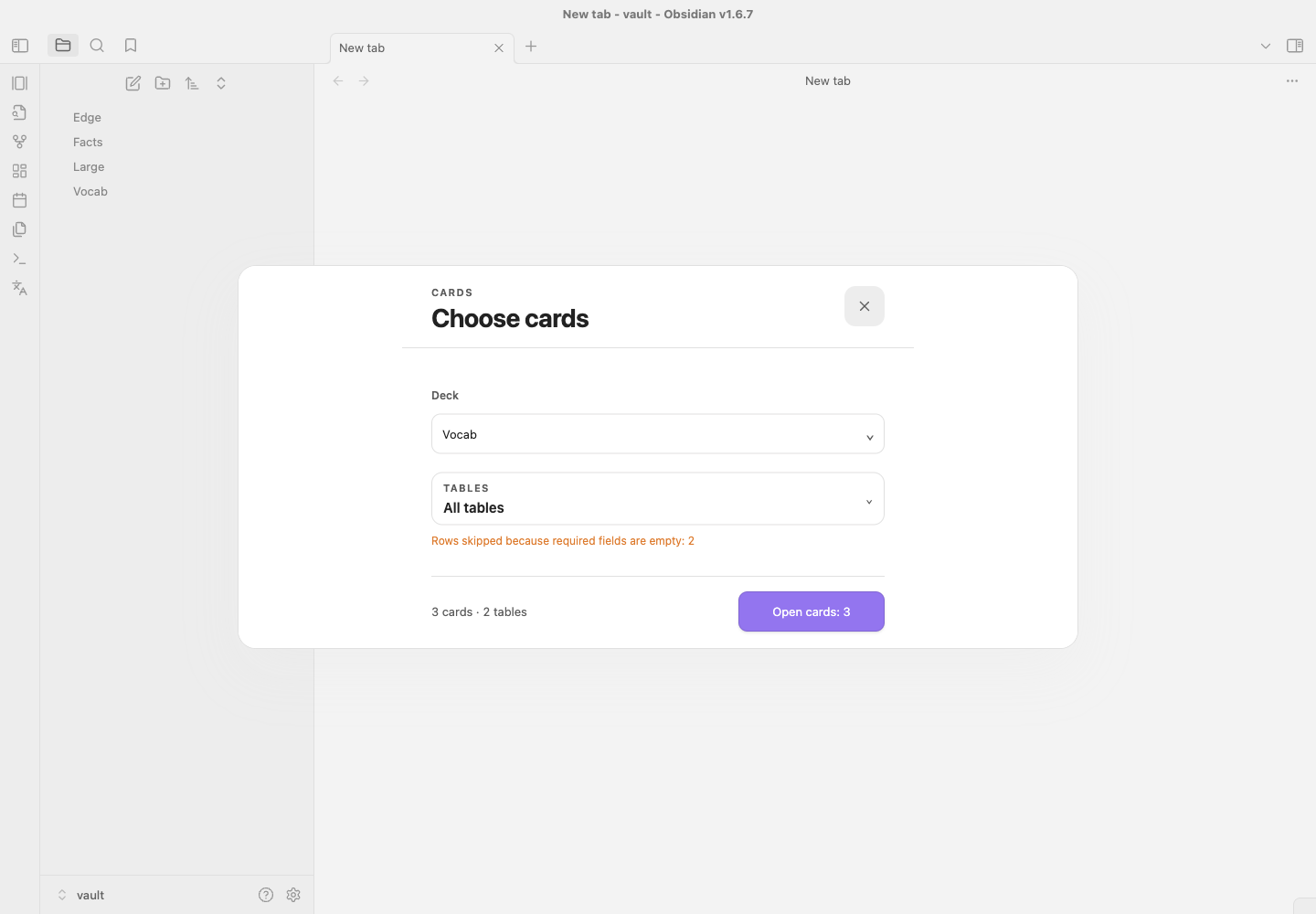This screenshot has height=914, width=1316.
Task: Close the Choose cards dialog
Action: 865,306
